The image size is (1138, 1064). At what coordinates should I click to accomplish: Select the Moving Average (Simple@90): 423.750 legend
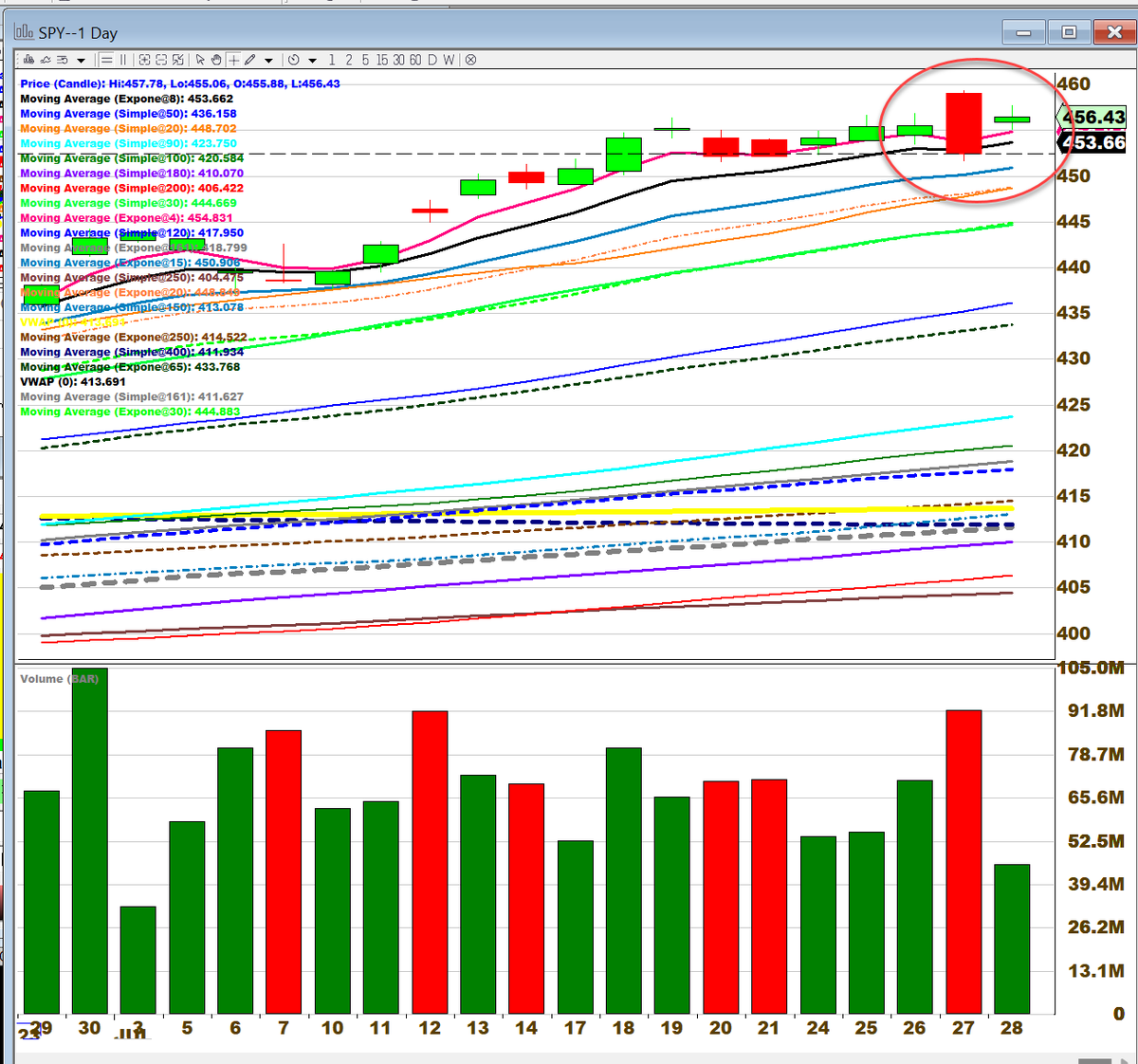coord(129,144)
